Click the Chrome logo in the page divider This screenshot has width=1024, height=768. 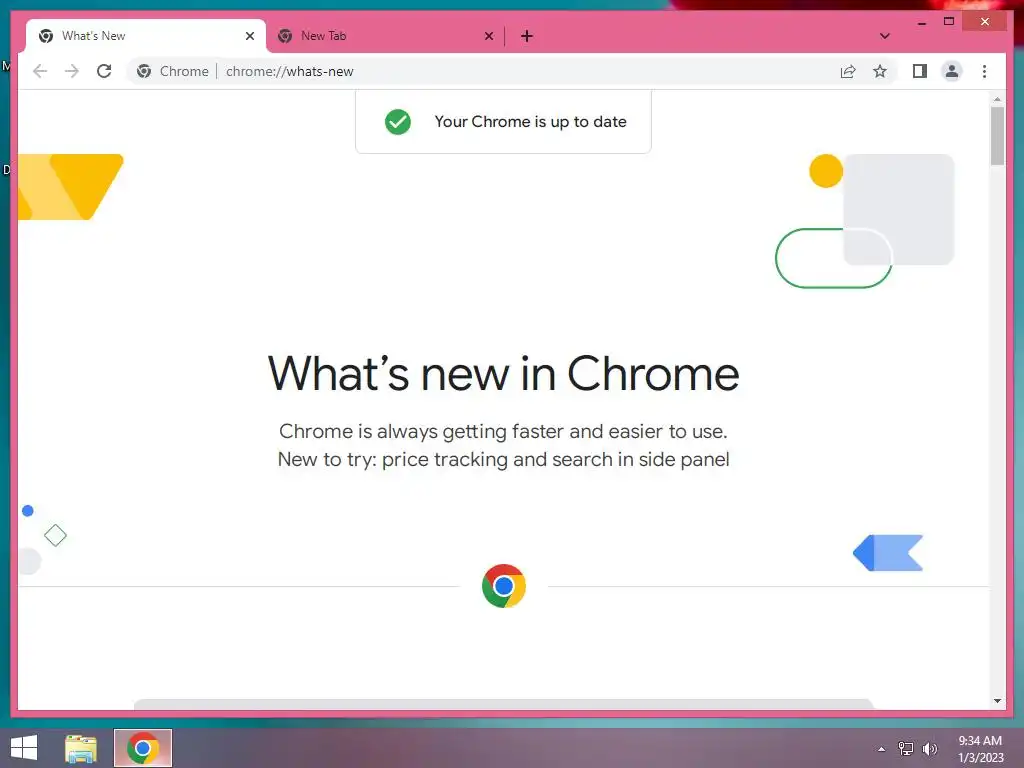click(x=504, y=586)
